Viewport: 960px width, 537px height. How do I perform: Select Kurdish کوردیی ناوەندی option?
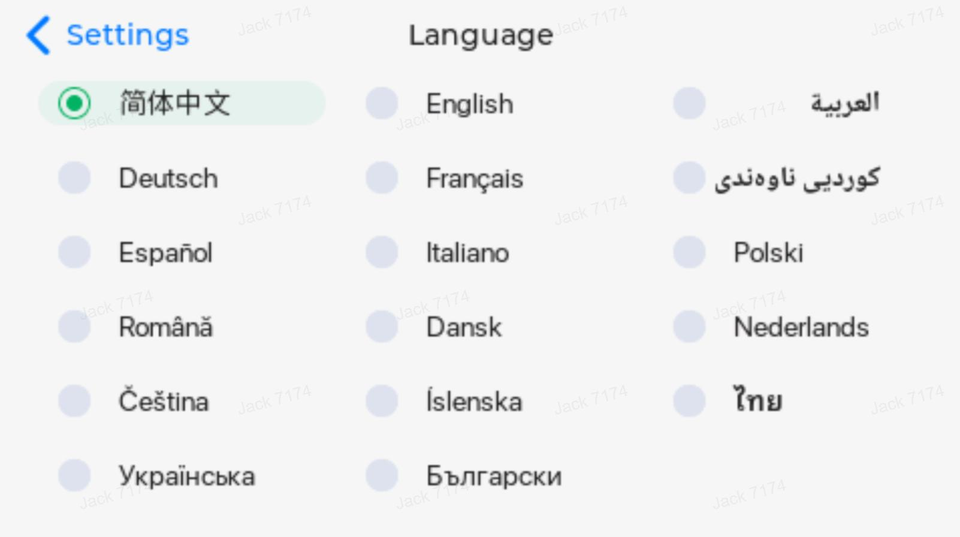click(x=689, y=178)
